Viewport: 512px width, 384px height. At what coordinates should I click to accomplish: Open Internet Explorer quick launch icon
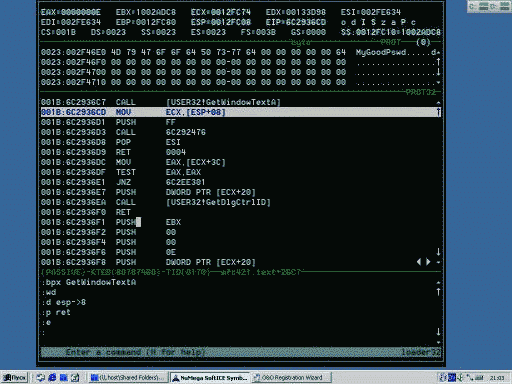click(52, 377)
